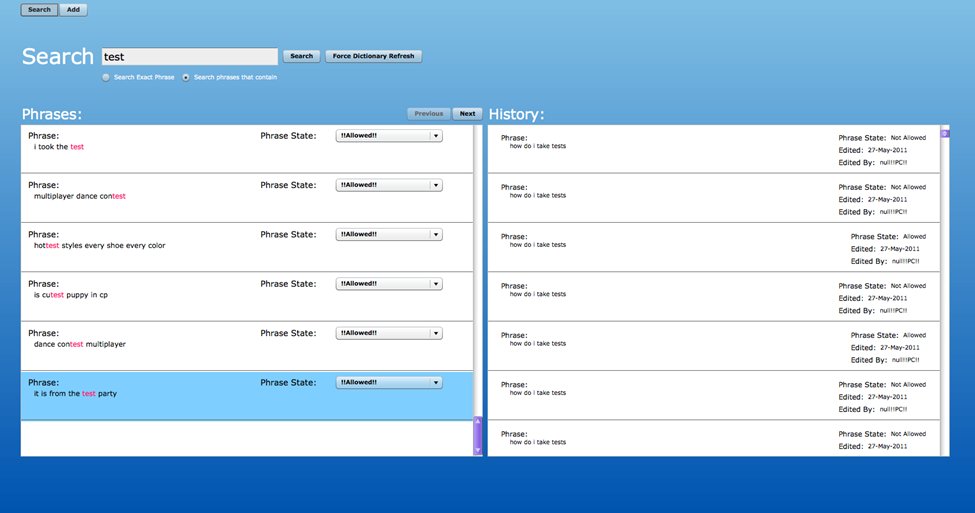Select phrase 'hottest styles every shoe every color'
This screenshot has height=513, width=975.
[247, 247]
